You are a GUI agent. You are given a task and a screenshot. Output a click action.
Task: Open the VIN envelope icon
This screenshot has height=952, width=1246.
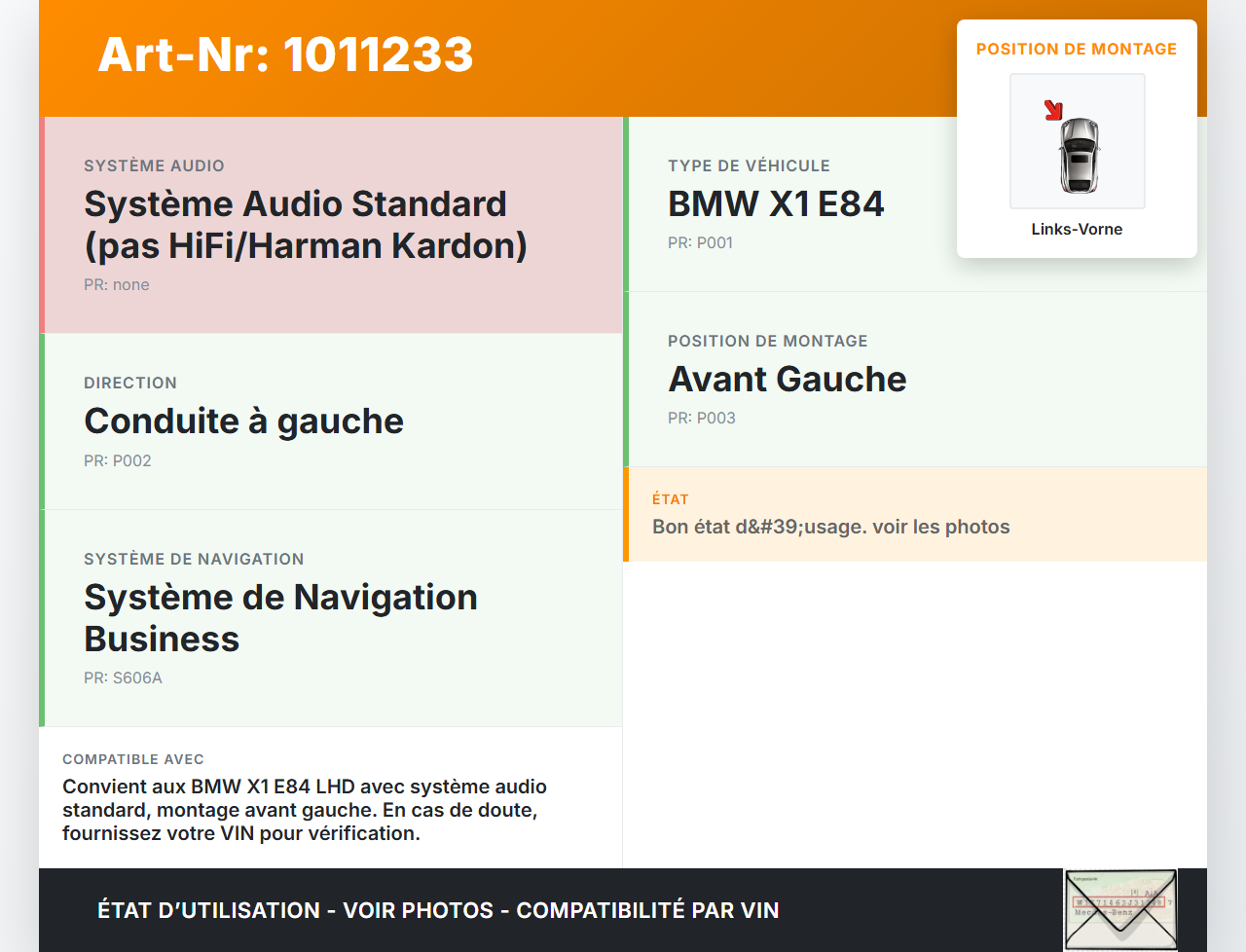pos(1119,908)
